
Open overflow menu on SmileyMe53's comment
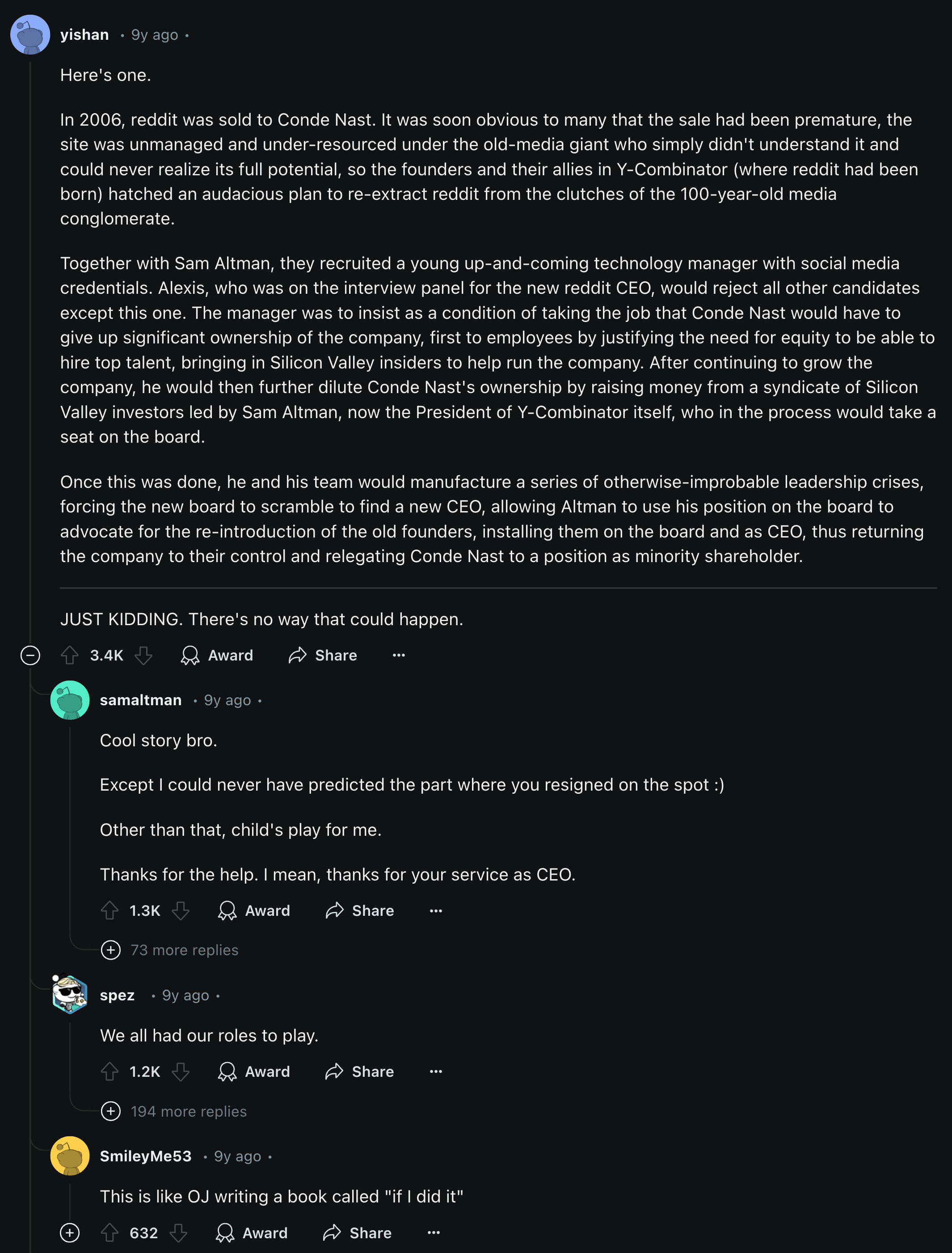(434, 1232)
